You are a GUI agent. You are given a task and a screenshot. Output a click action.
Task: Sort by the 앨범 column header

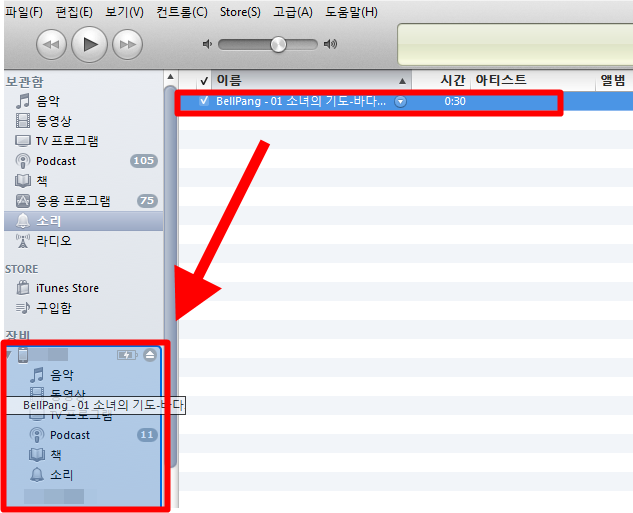(x=614, y=80)
